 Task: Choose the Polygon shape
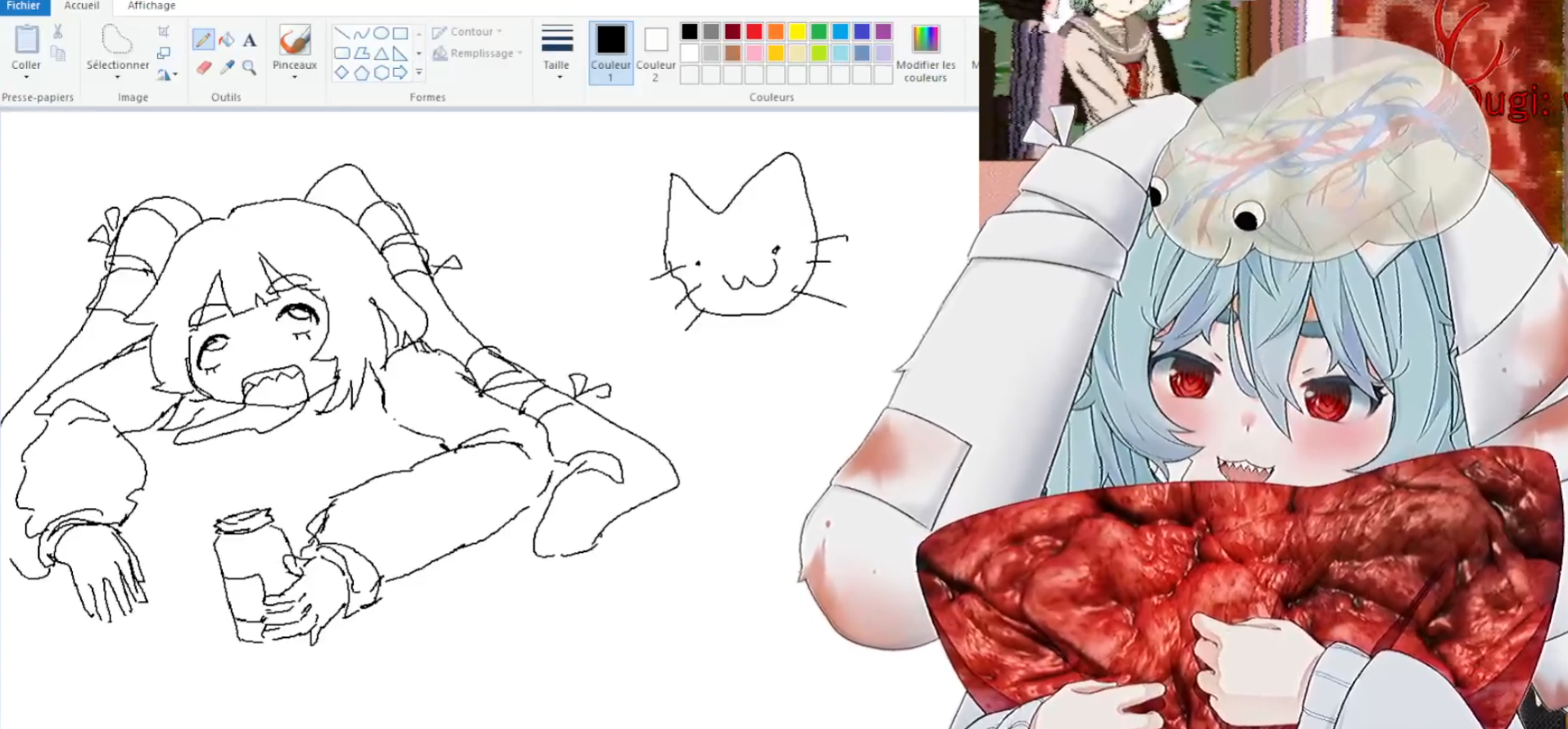pyautogui.click(x=361, y=53)
